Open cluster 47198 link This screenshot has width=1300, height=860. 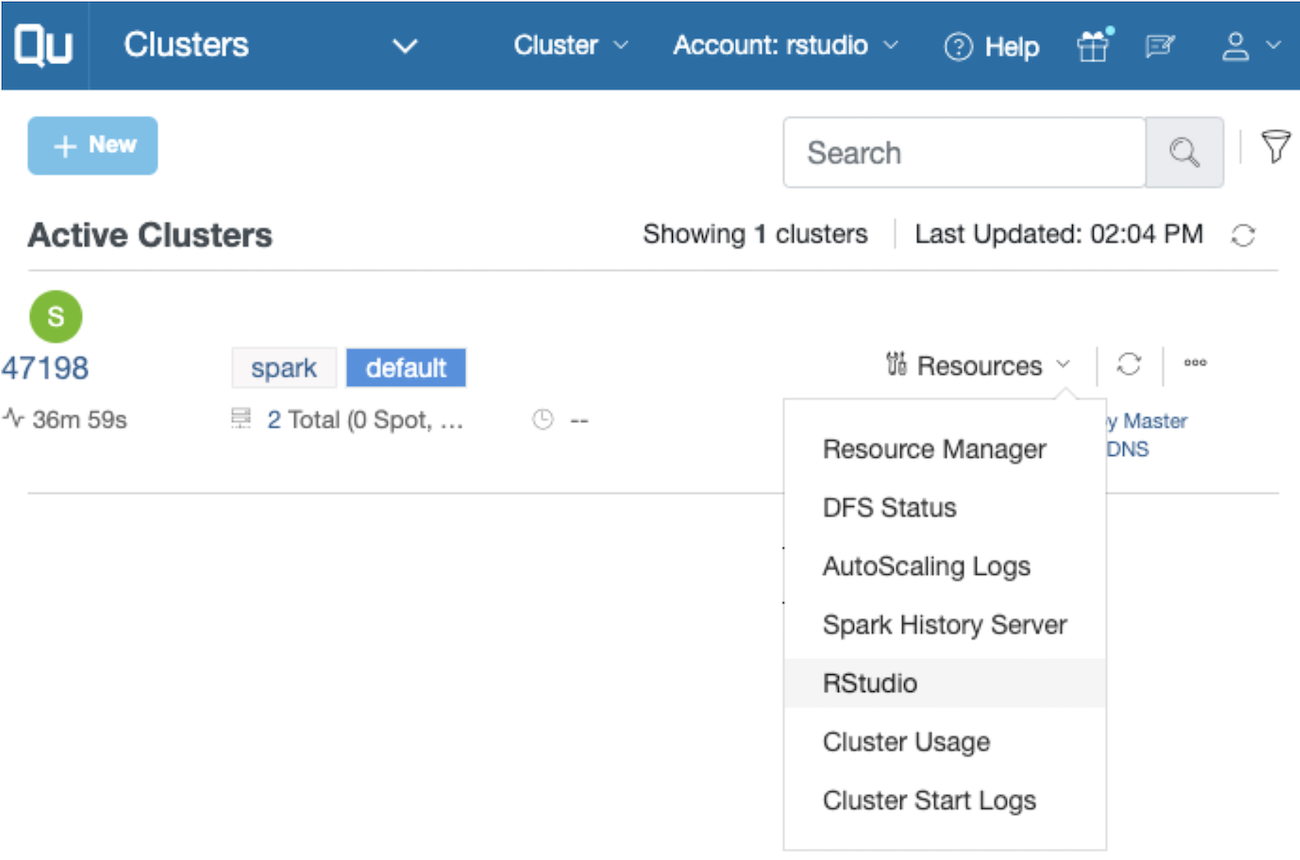pyautogui.click(x=45, y=368)
